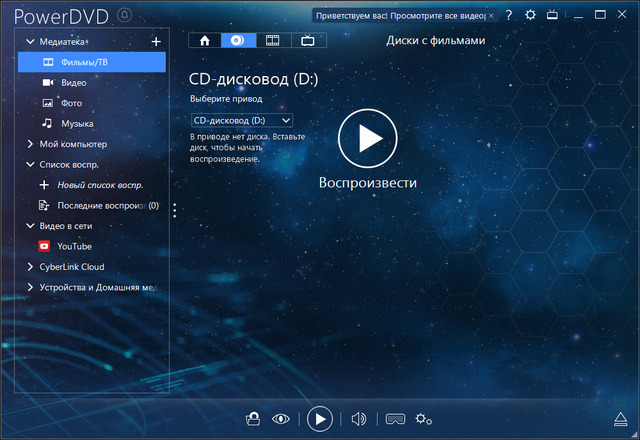Mute the volume speaker icon
Screen dimensions: 640x440
359,419
